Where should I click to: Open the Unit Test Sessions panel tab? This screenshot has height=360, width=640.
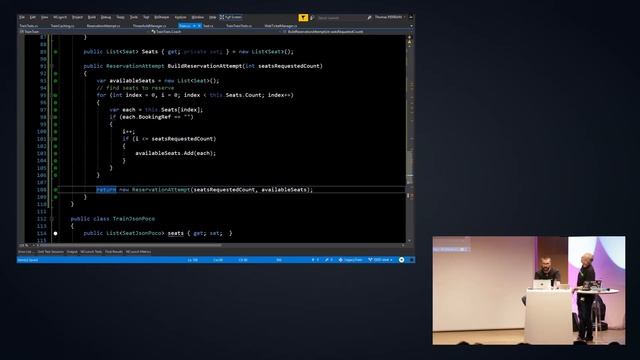coord(51,252)
